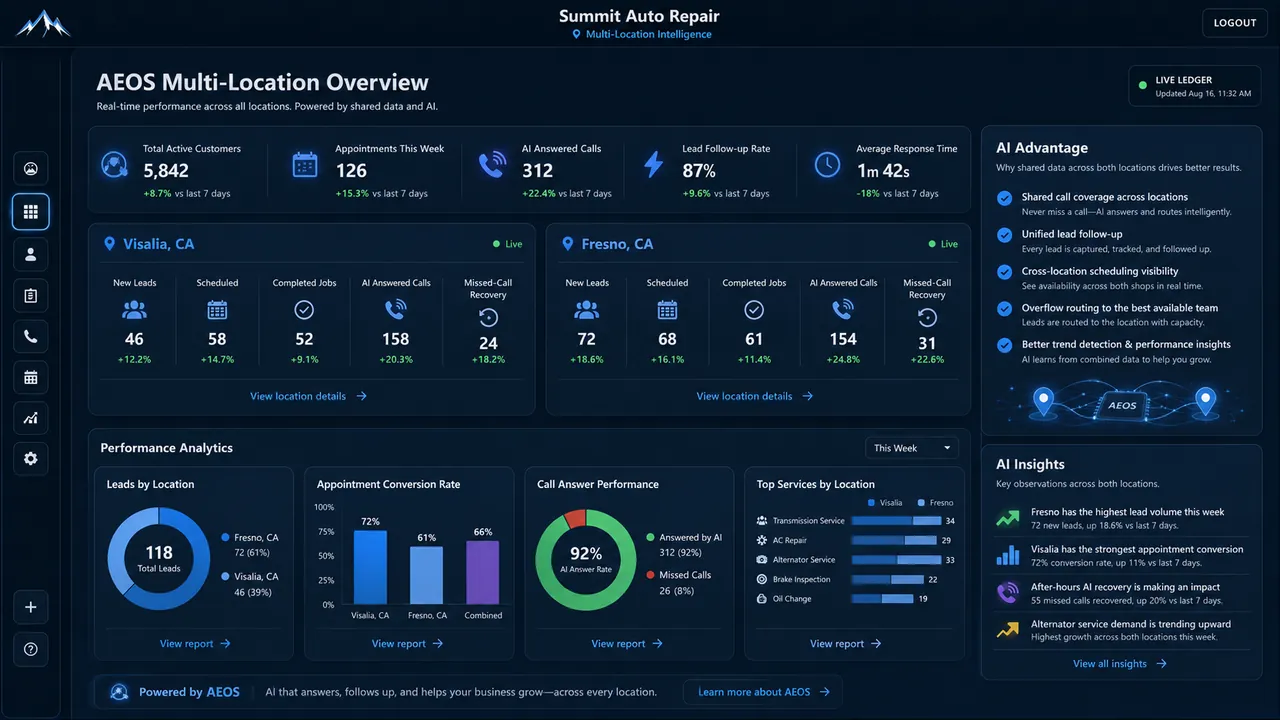Screen dimensions: 1280x720
Task: Click the Powered by AEOS logo icon
Action: click(119, 692)
